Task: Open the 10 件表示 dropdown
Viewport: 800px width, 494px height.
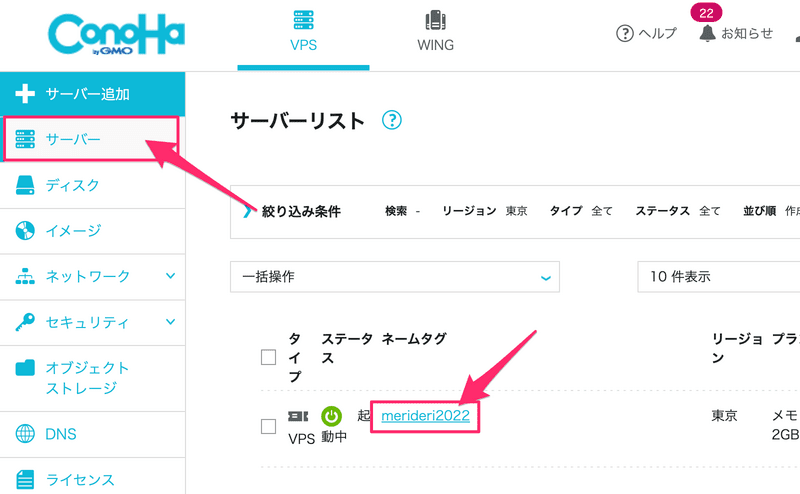Action: click(x=718, y=277)
